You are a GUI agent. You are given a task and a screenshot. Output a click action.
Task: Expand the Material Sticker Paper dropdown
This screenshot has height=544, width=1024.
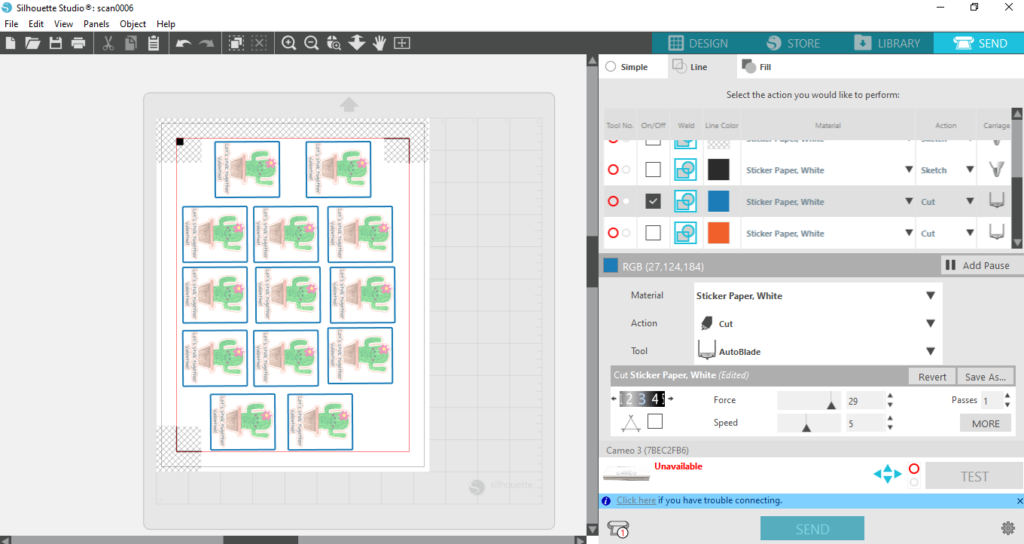click(x=930, y=296)
